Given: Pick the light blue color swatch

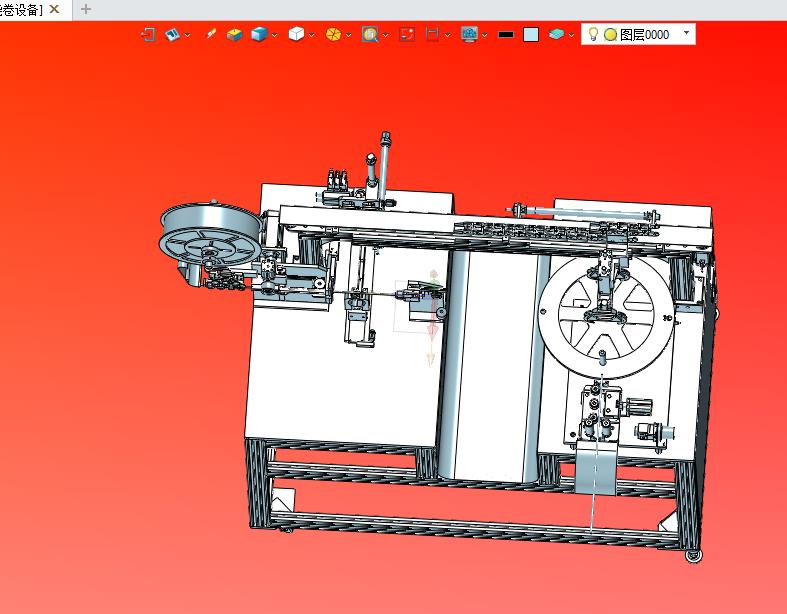Looking at the screenshot, I should coord(531,35).
